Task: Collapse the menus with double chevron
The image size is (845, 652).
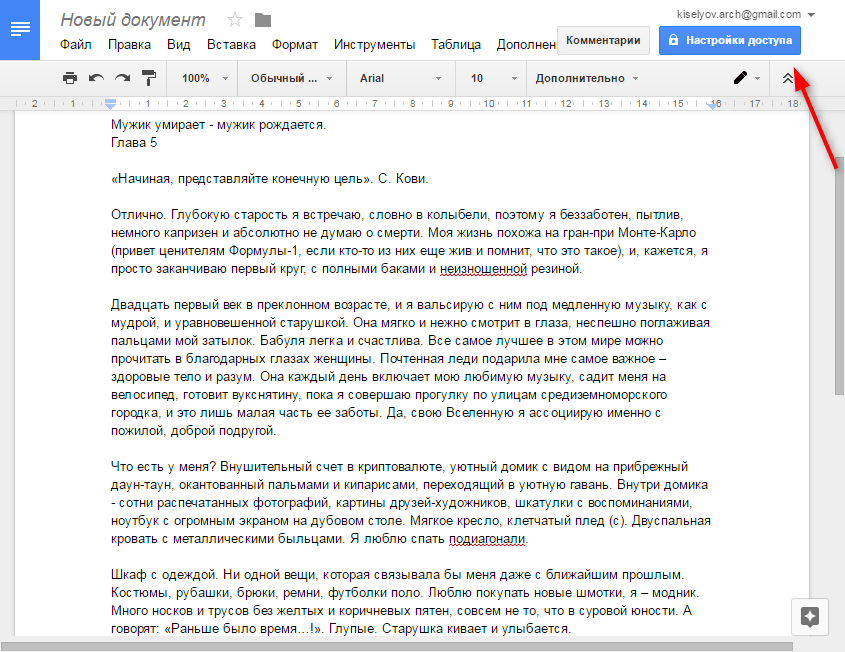Action: (788, 78)
